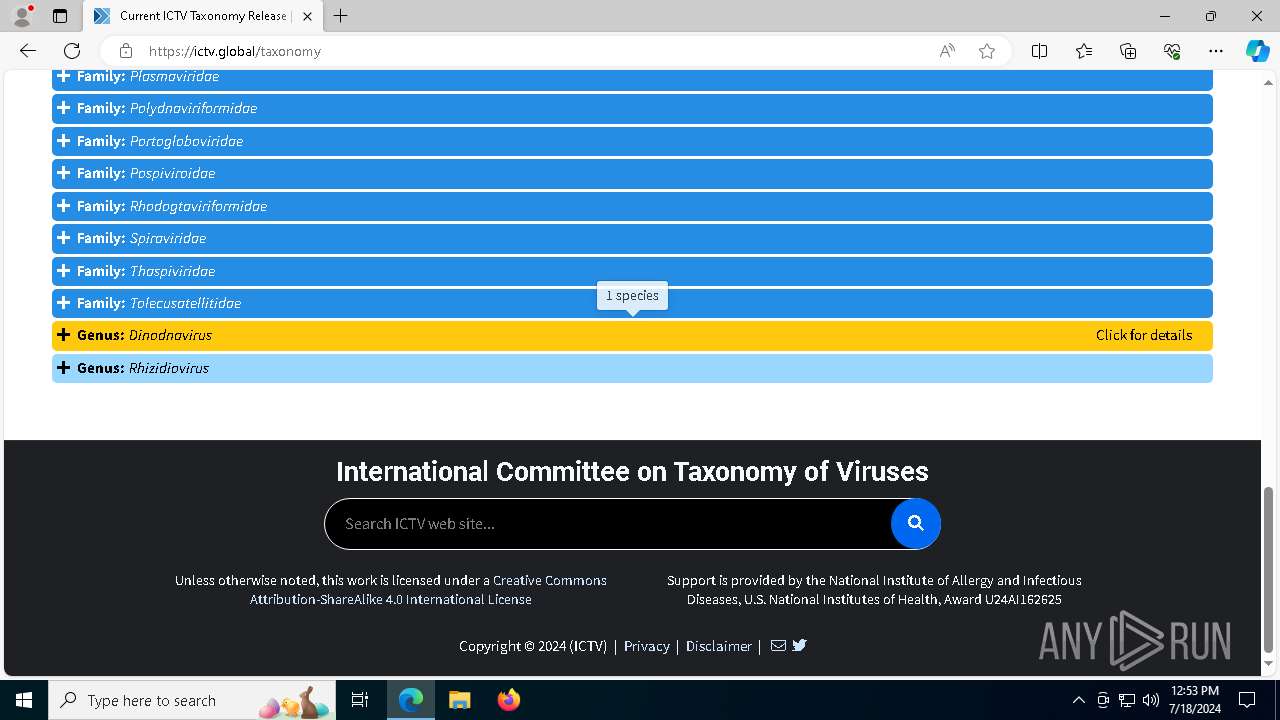The width and height of the screenshot is (1280, 720).
Task: Show hidden system tray icons
Action: [x=1078, y=700]
